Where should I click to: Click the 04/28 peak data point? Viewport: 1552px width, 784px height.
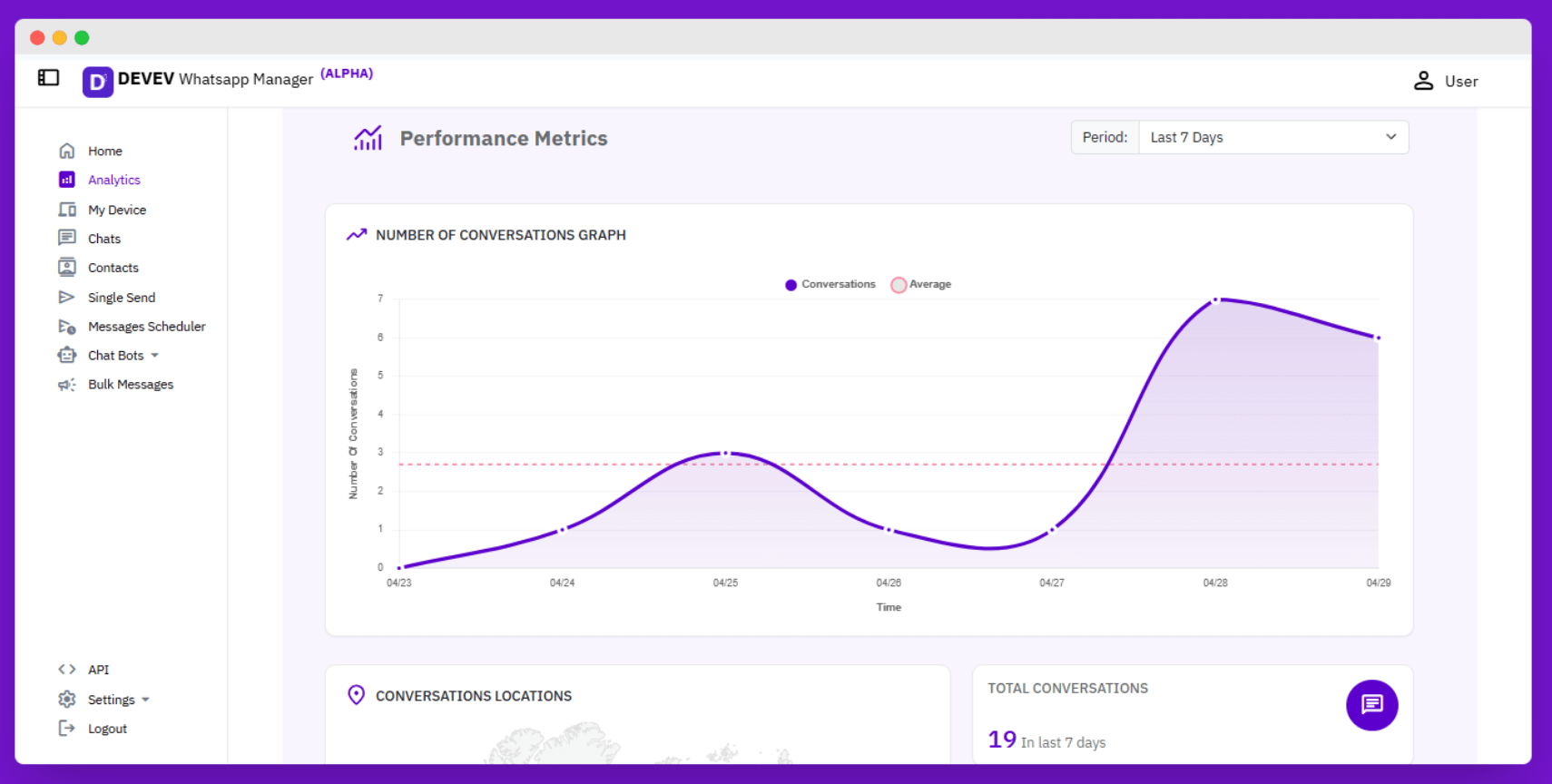tap(1215, 299)
